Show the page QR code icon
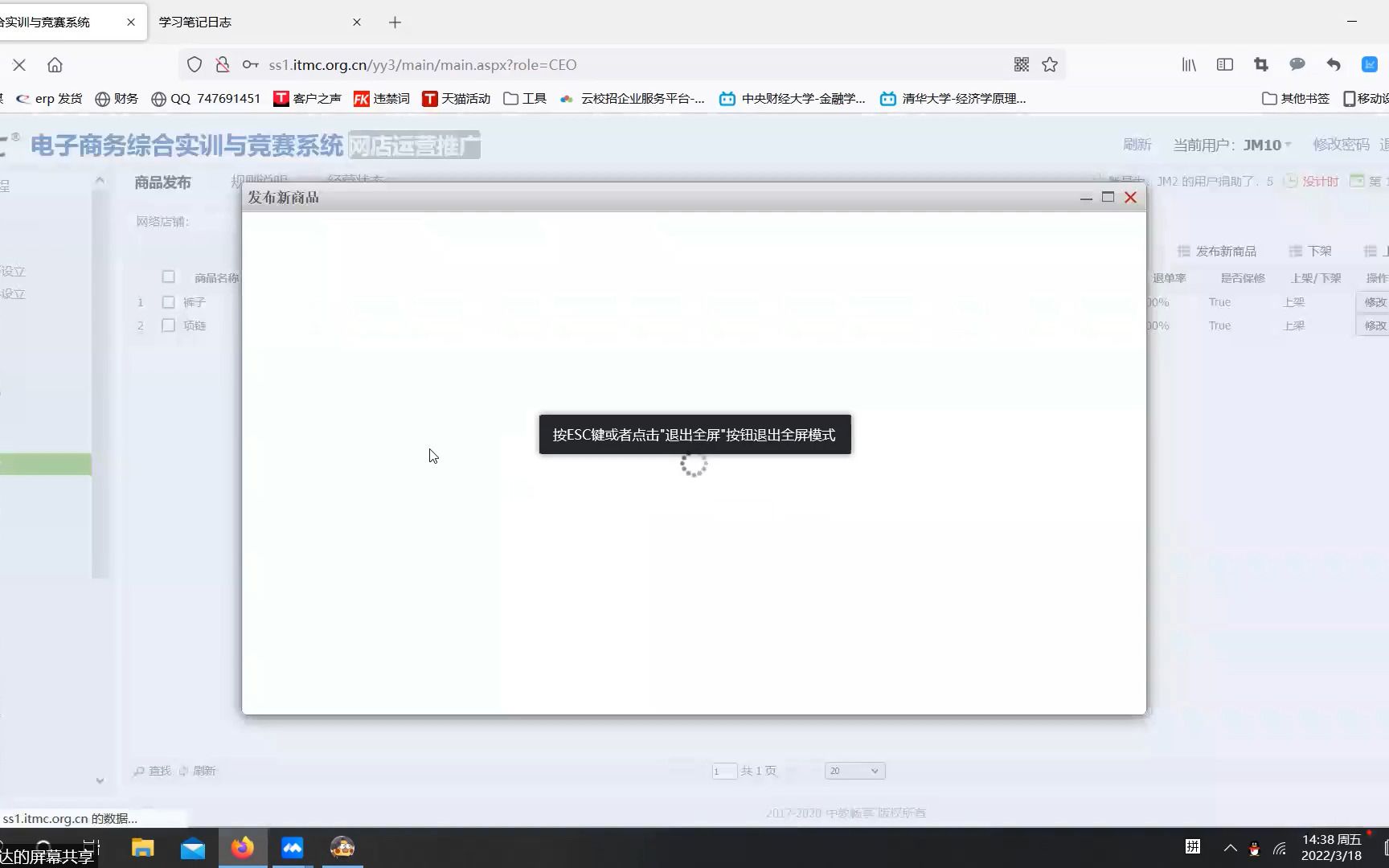 (1022, 64)
